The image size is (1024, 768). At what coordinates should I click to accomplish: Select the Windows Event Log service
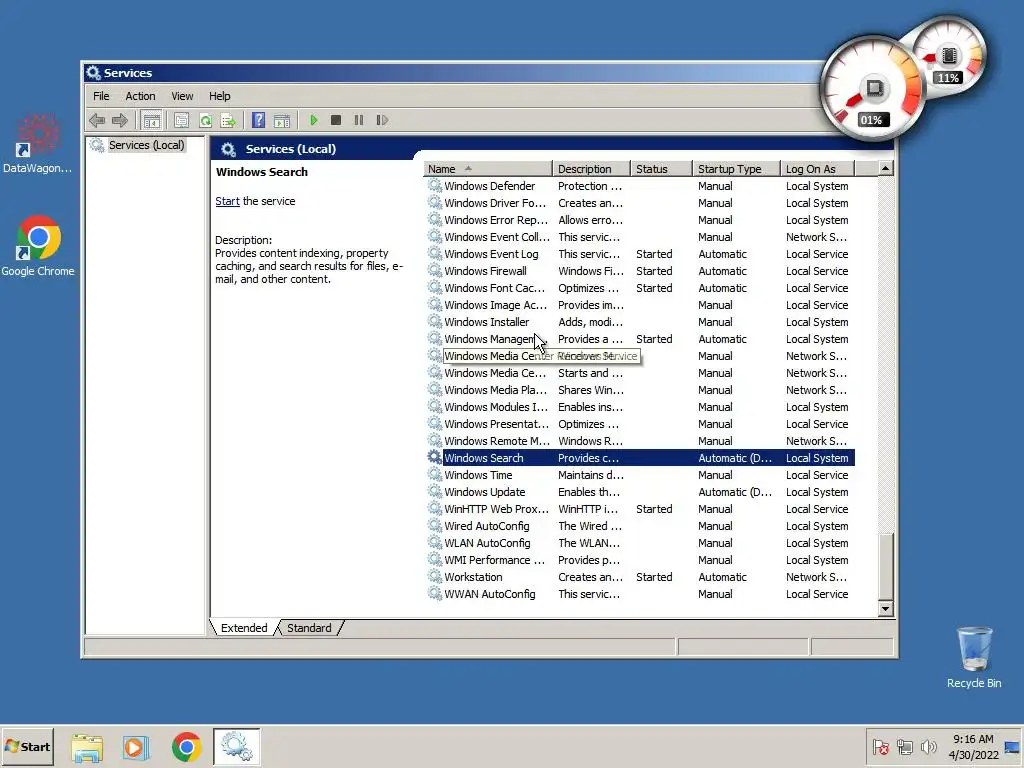click(x=639, y=254)
